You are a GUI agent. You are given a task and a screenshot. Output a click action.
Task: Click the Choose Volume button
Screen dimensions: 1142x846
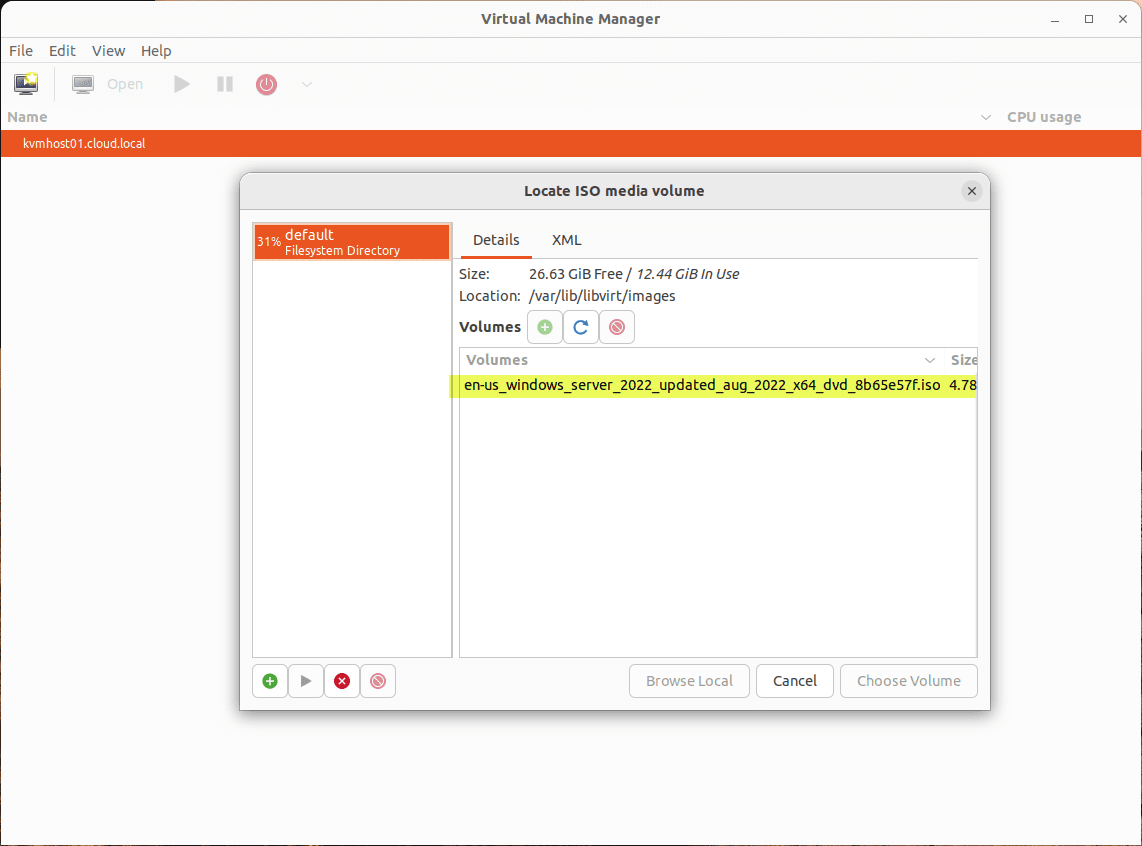tap(909, 681)
